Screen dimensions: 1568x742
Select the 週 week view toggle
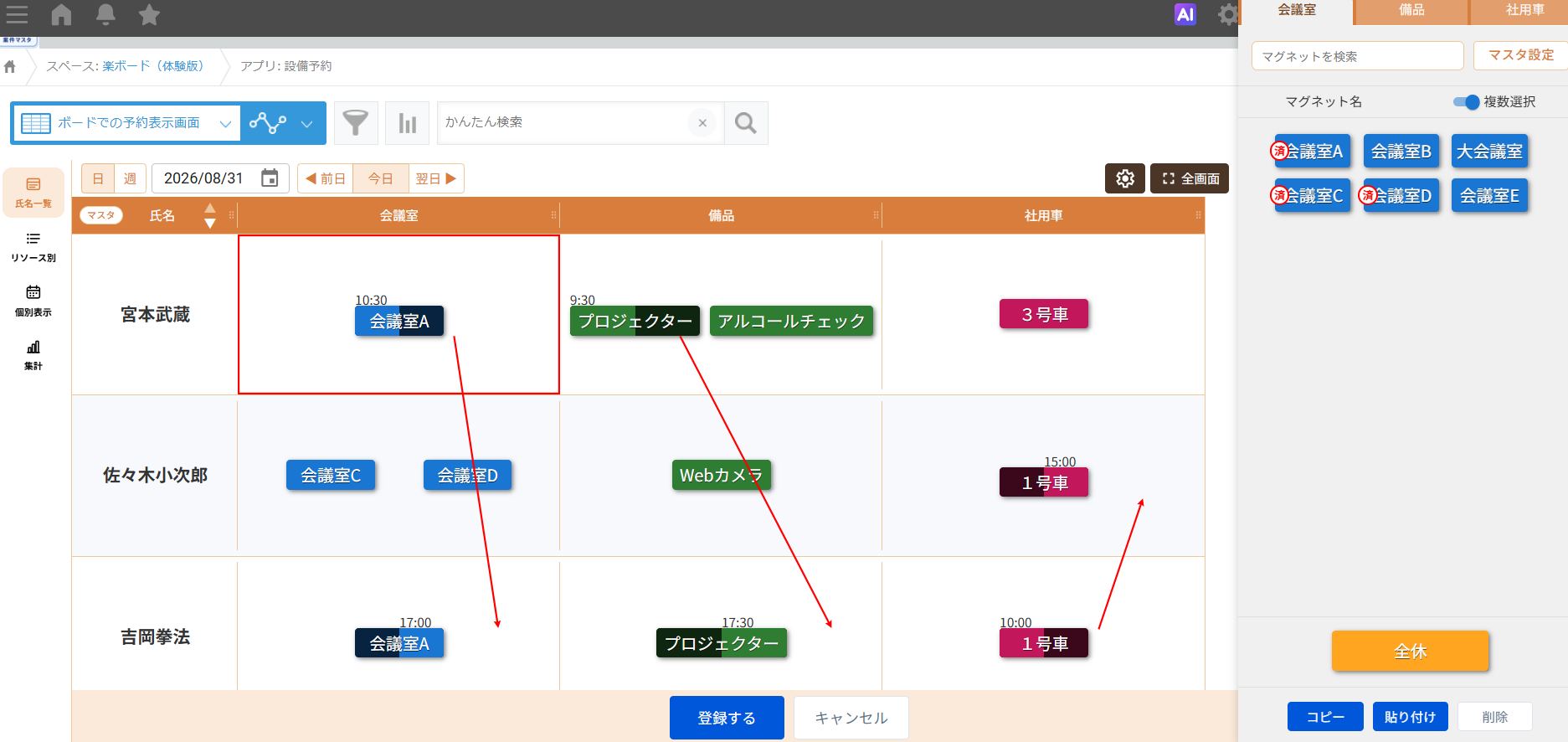130,178
